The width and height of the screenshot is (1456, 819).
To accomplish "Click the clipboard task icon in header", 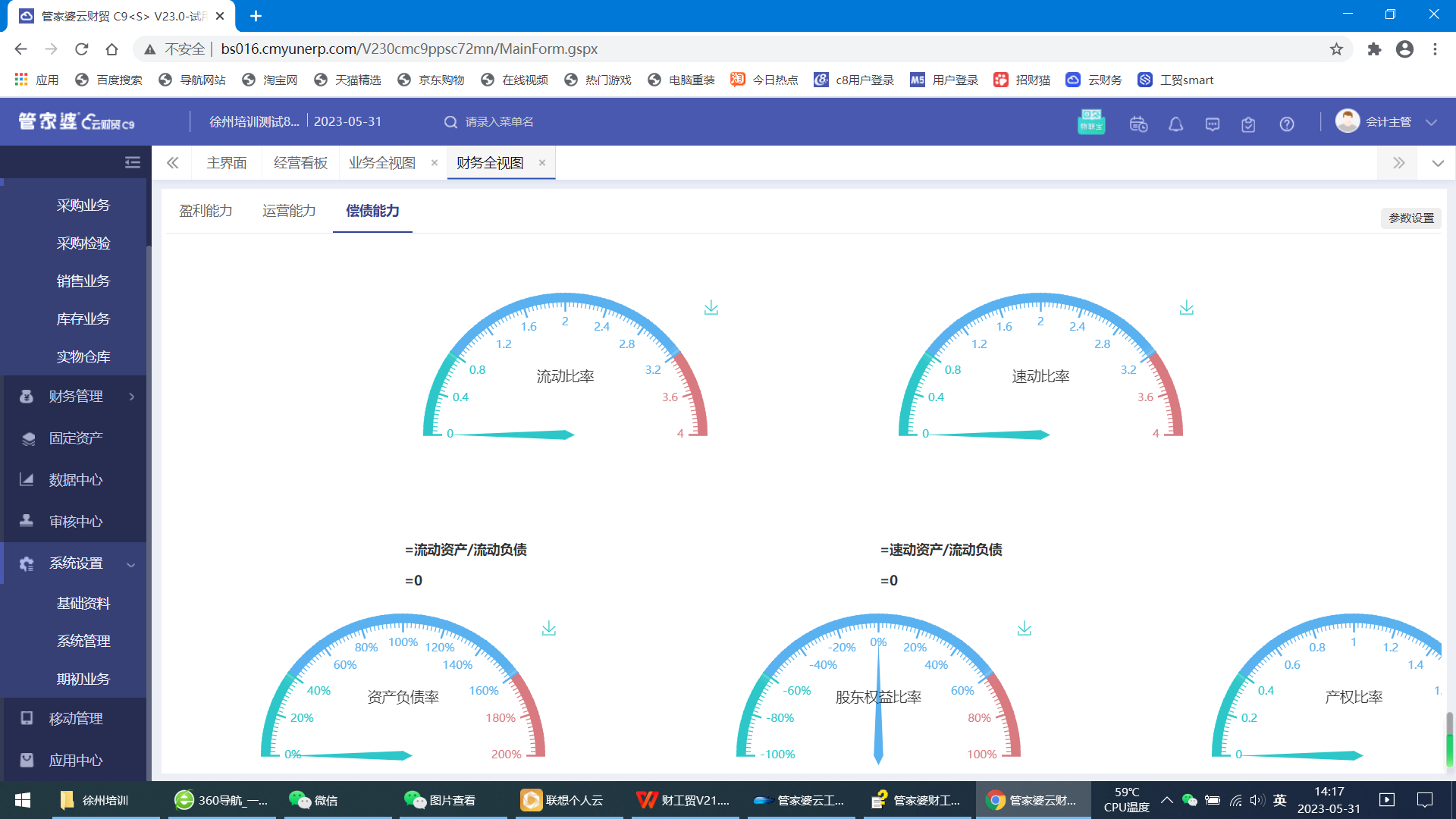I will (x=1248, y=124).
